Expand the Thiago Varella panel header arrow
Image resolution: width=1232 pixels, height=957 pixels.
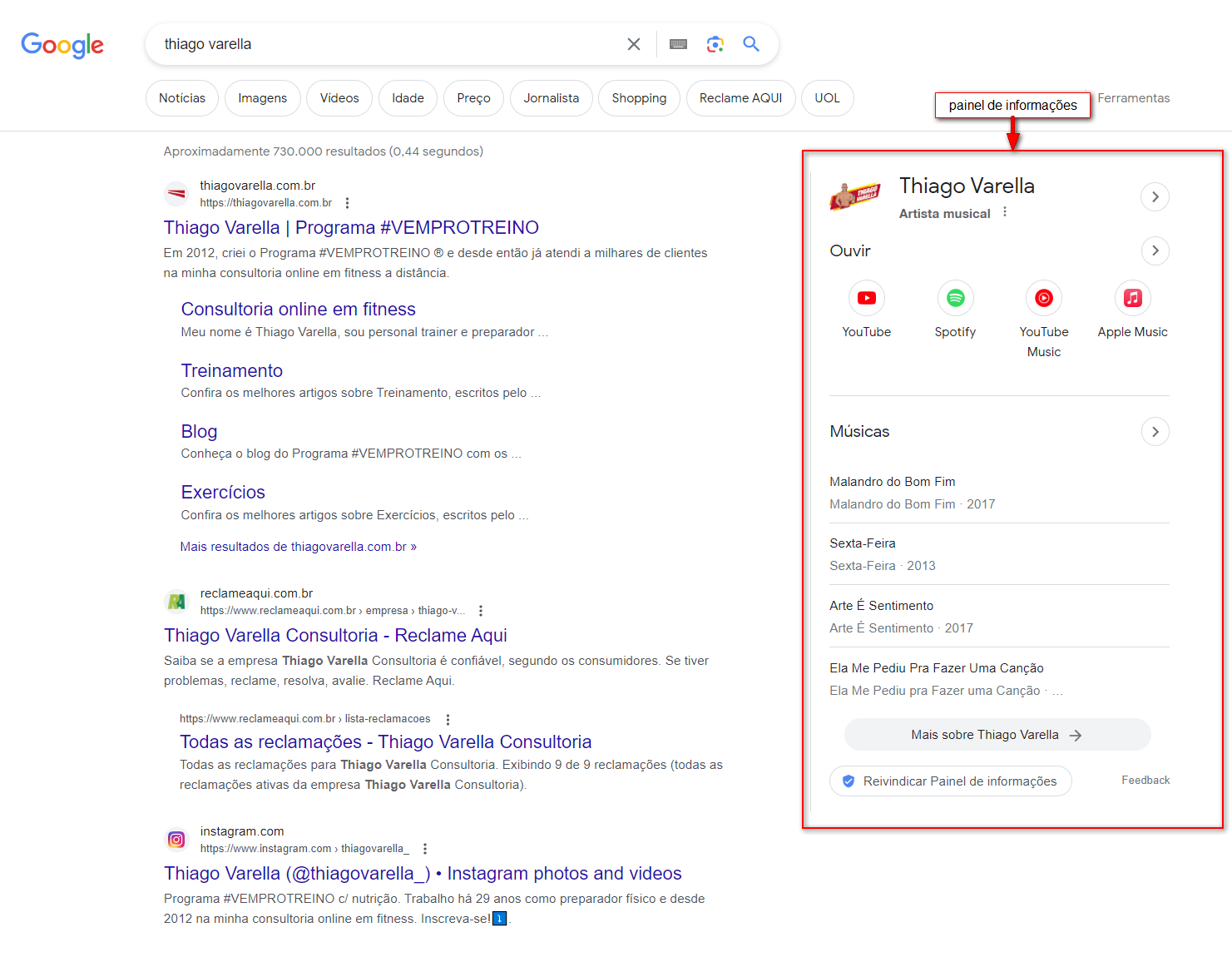1155,197
